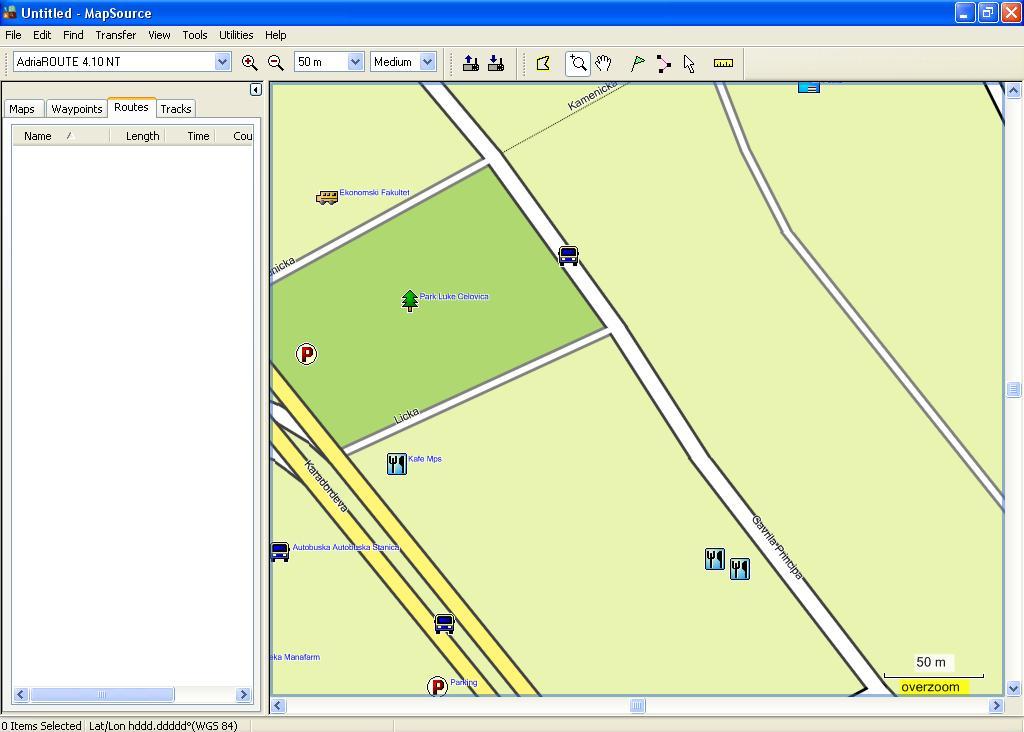This screenshot has height=732, width=1024.
Task: Click the map's horizontal scrollbar thumb
Action: (637, 706)
